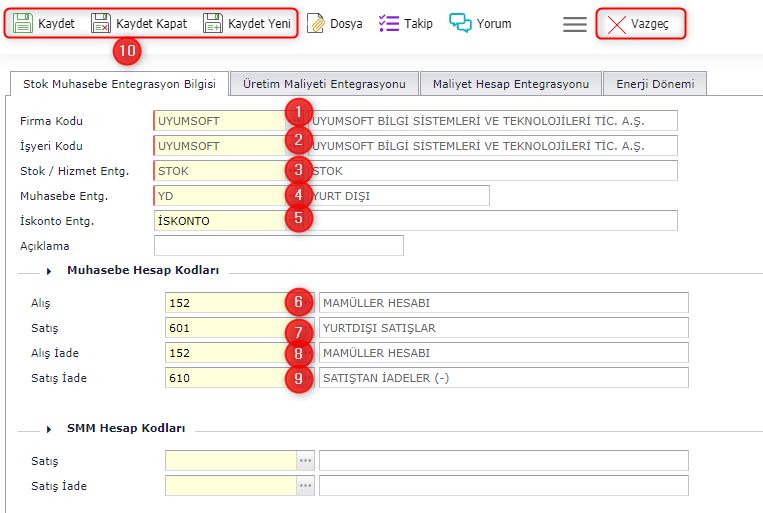Switch to Maliyet Hesap Entegrasyonu tab
This screenshot has height=513, width=763.
pos(511,84)
